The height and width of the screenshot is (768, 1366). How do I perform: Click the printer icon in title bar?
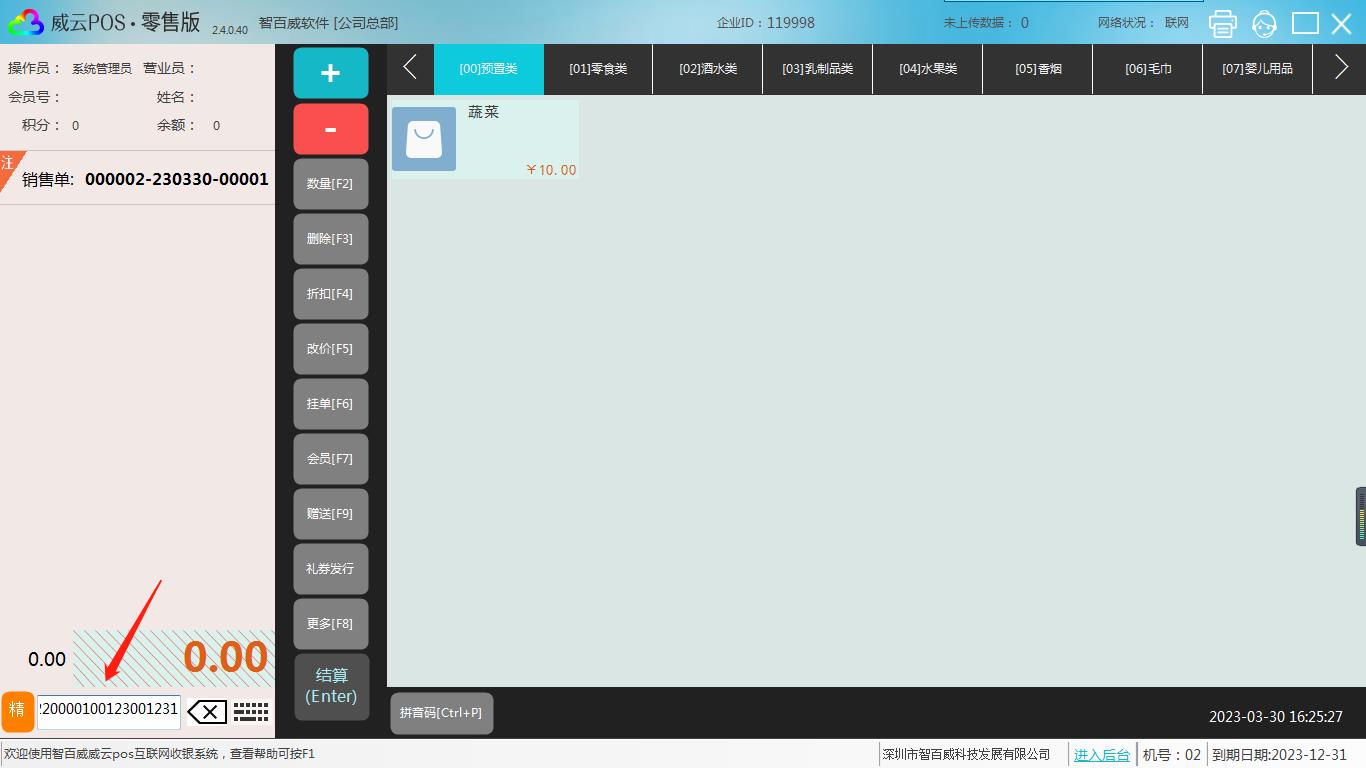1222,23
